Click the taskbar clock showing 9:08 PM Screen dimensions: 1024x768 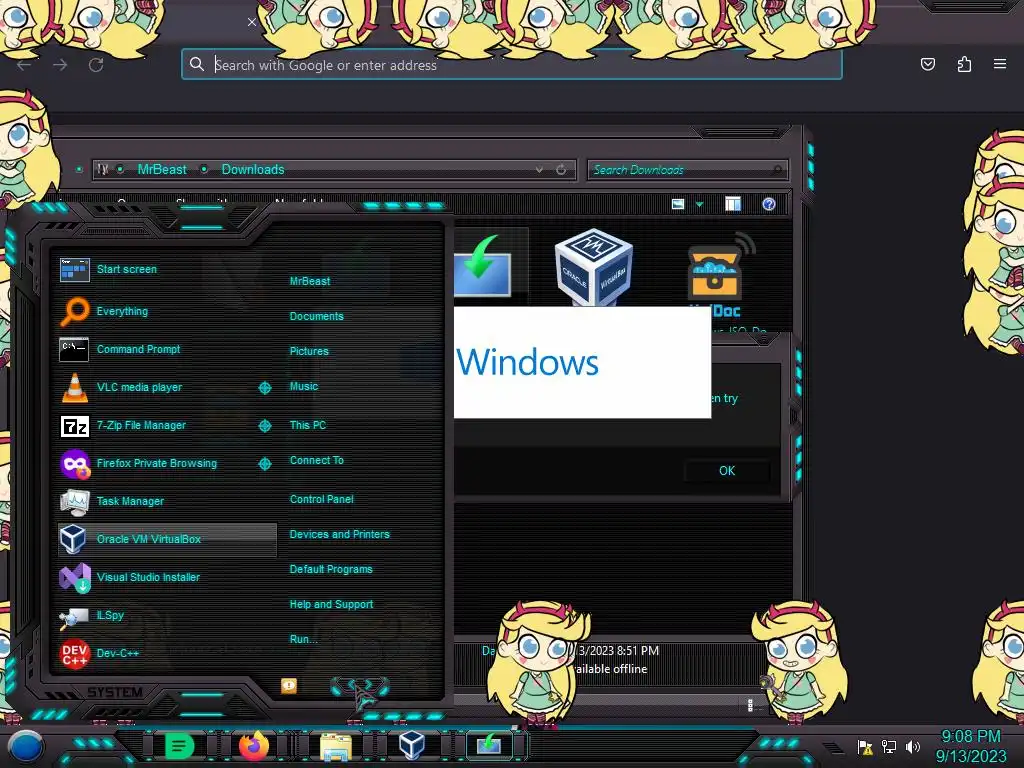coord(970,746)
